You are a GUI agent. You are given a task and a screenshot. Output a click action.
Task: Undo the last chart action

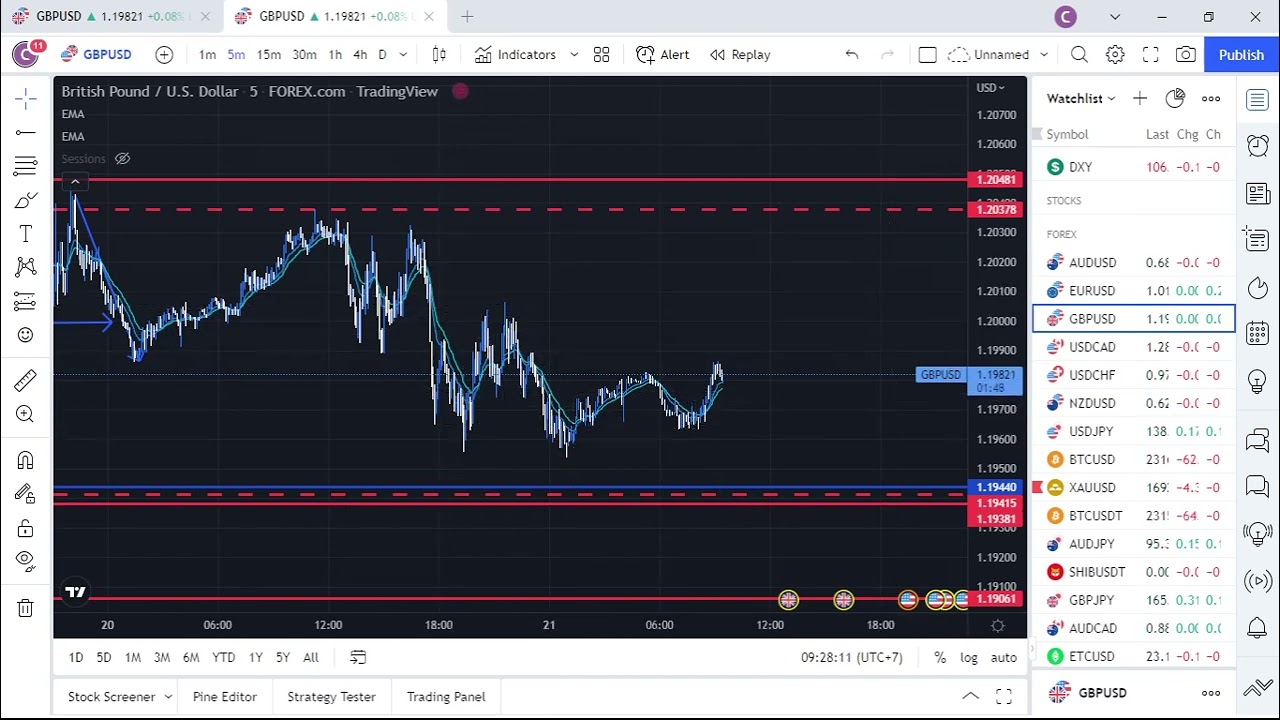(x=852, y=55)
